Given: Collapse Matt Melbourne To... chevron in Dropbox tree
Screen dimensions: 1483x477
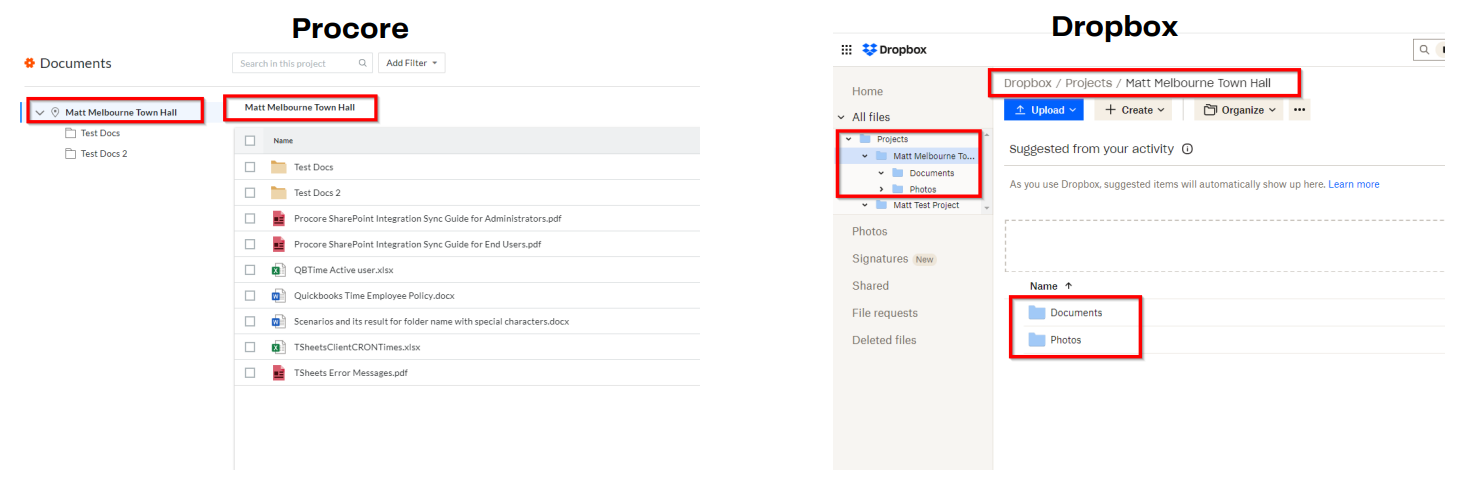Looking at the screenshot, I should [865, 156].
